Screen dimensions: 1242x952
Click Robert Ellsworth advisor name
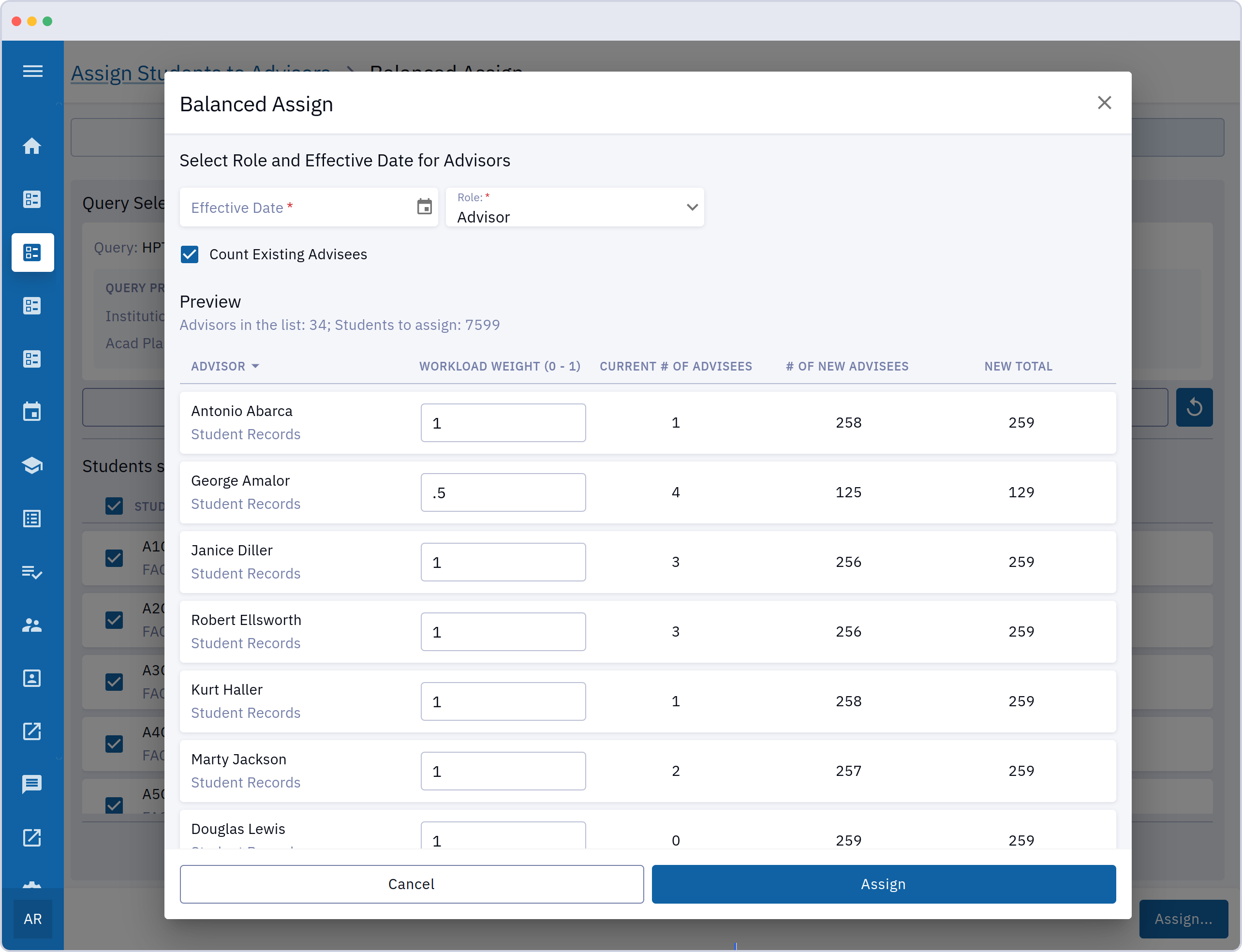click(x=246, y=620)
